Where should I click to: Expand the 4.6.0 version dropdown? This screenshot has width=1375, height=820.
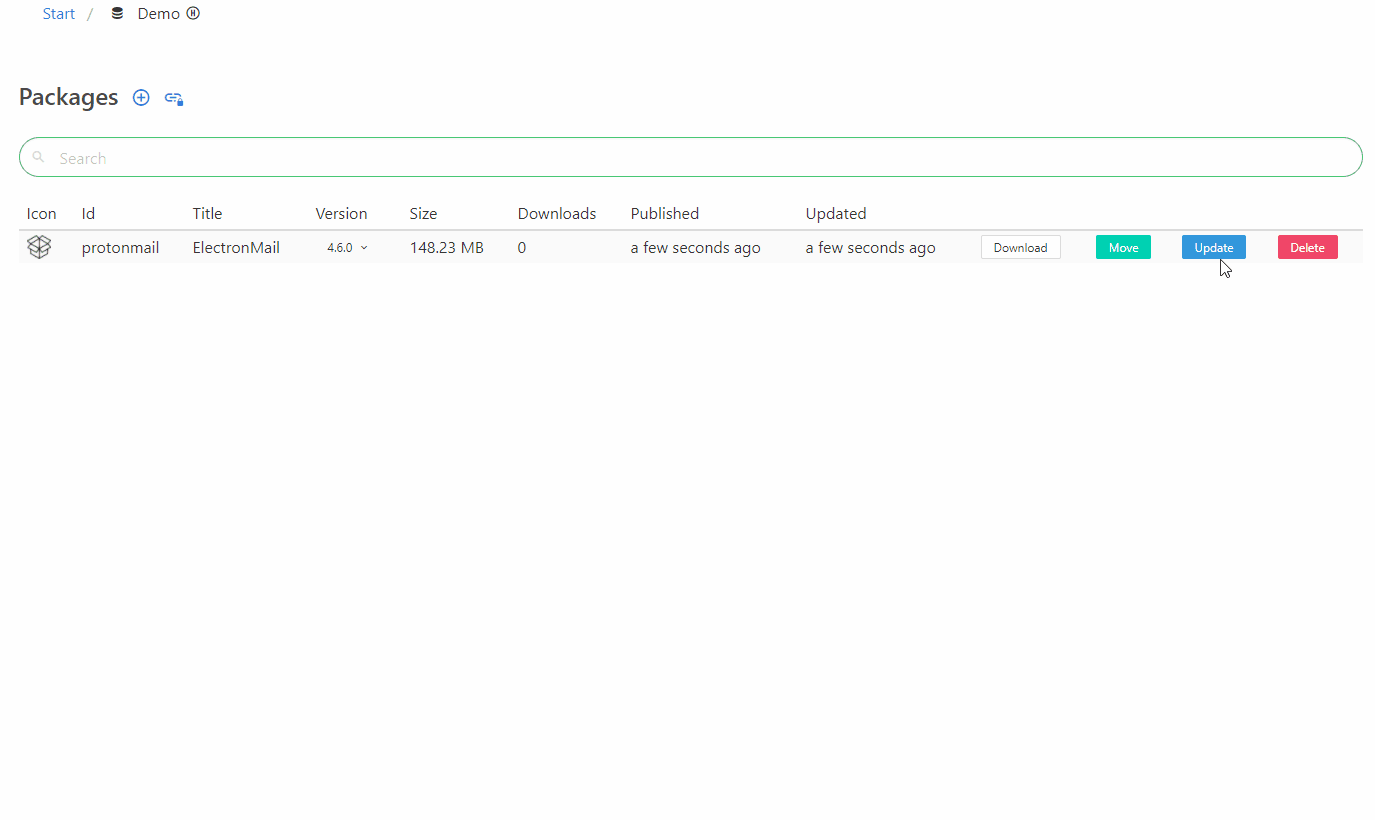(347, 247)
